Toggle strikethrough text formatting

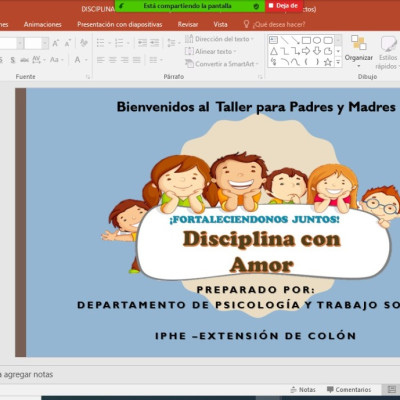24,60
